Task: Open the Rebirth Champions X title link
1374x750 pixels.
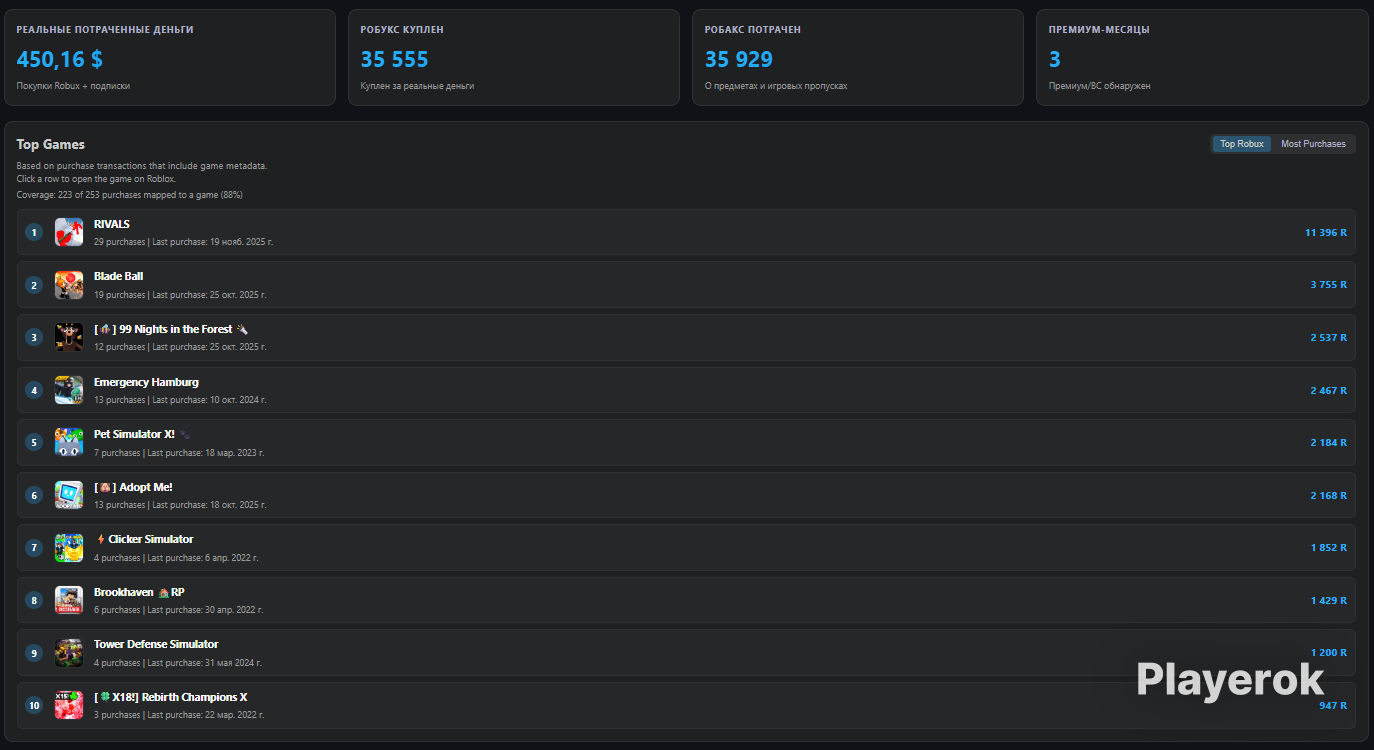Action: 170,697
